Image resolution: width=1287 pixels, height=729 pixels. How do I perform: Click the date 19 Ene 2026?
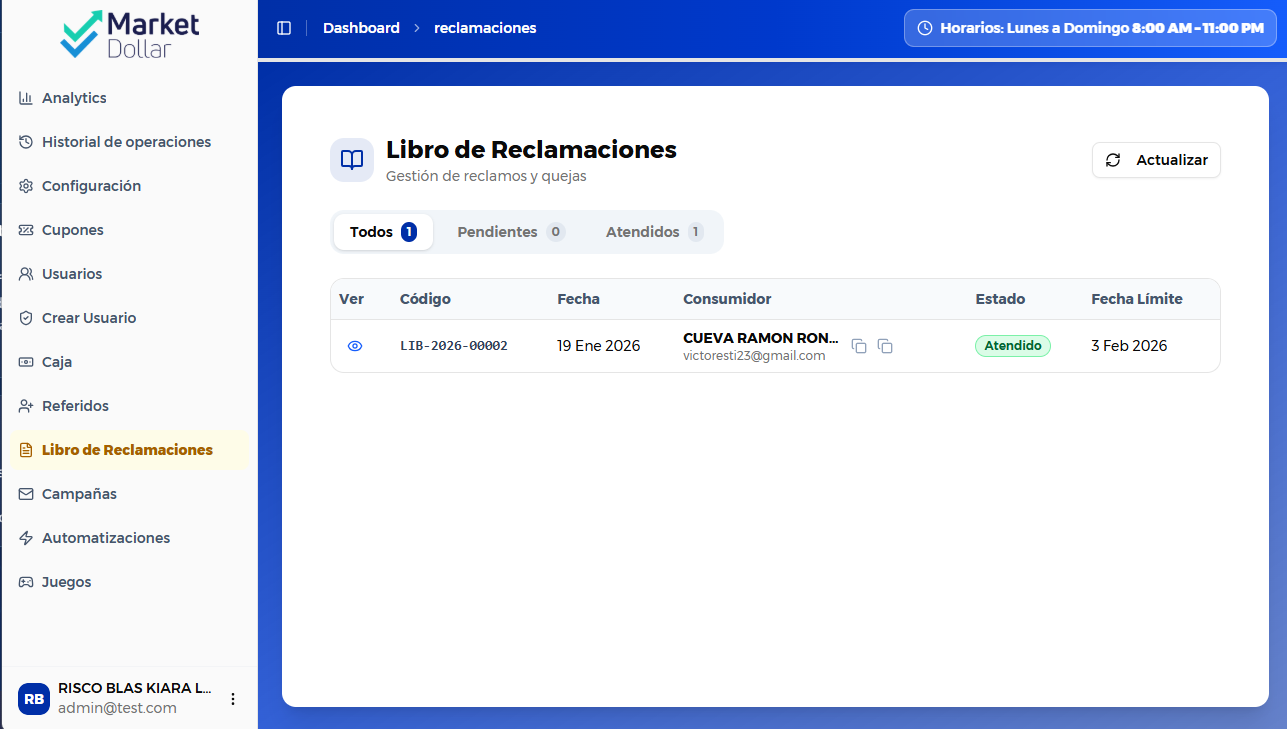[x=599, y=346]
